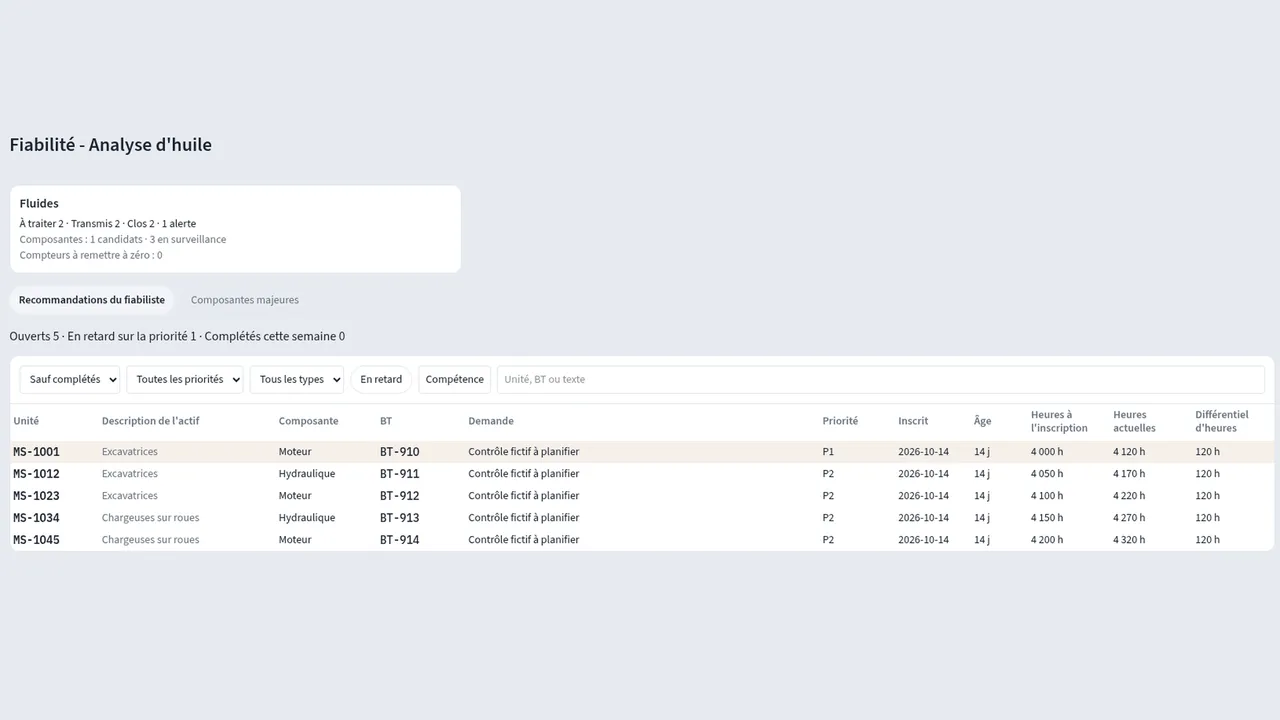Open the 'Sauf complétés' status dropdown
Viewport: 1280px width, 720px height.
(70, 379)
